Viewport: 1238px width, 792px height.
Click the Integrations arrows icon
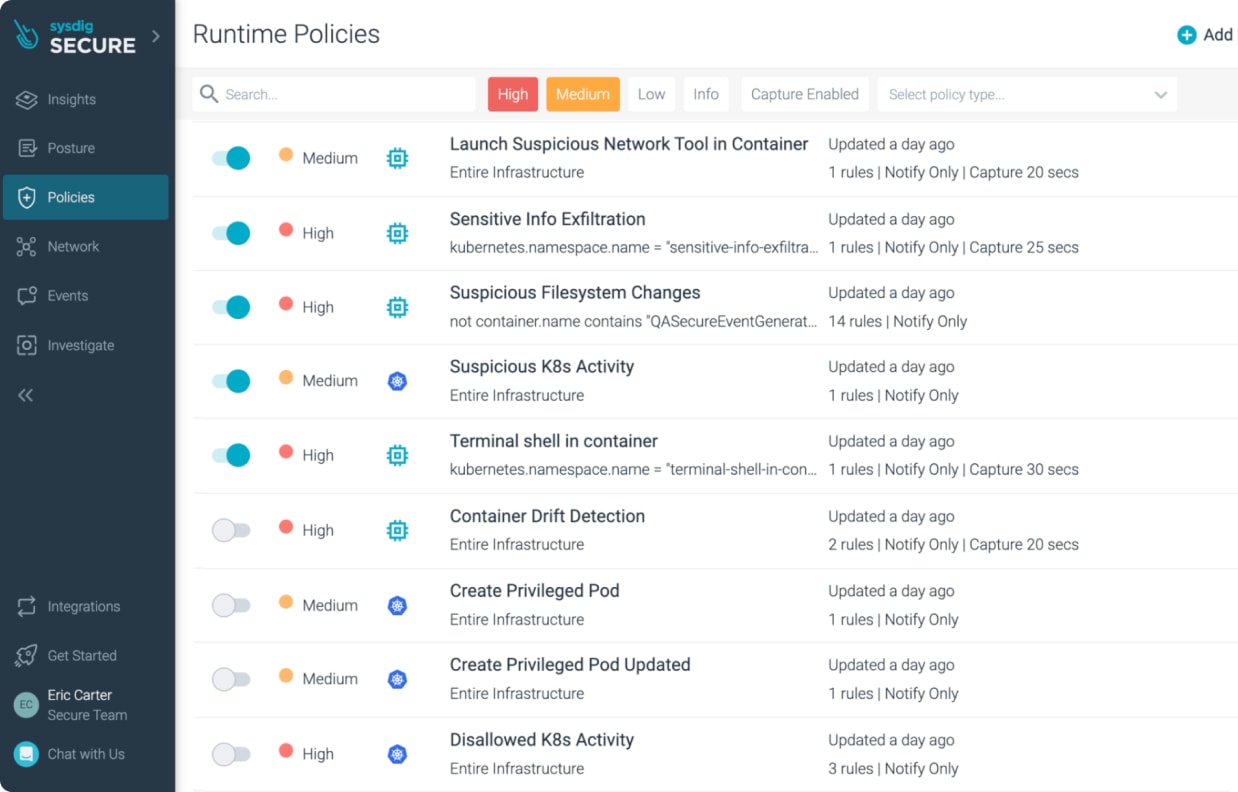[x=27, y=606]
